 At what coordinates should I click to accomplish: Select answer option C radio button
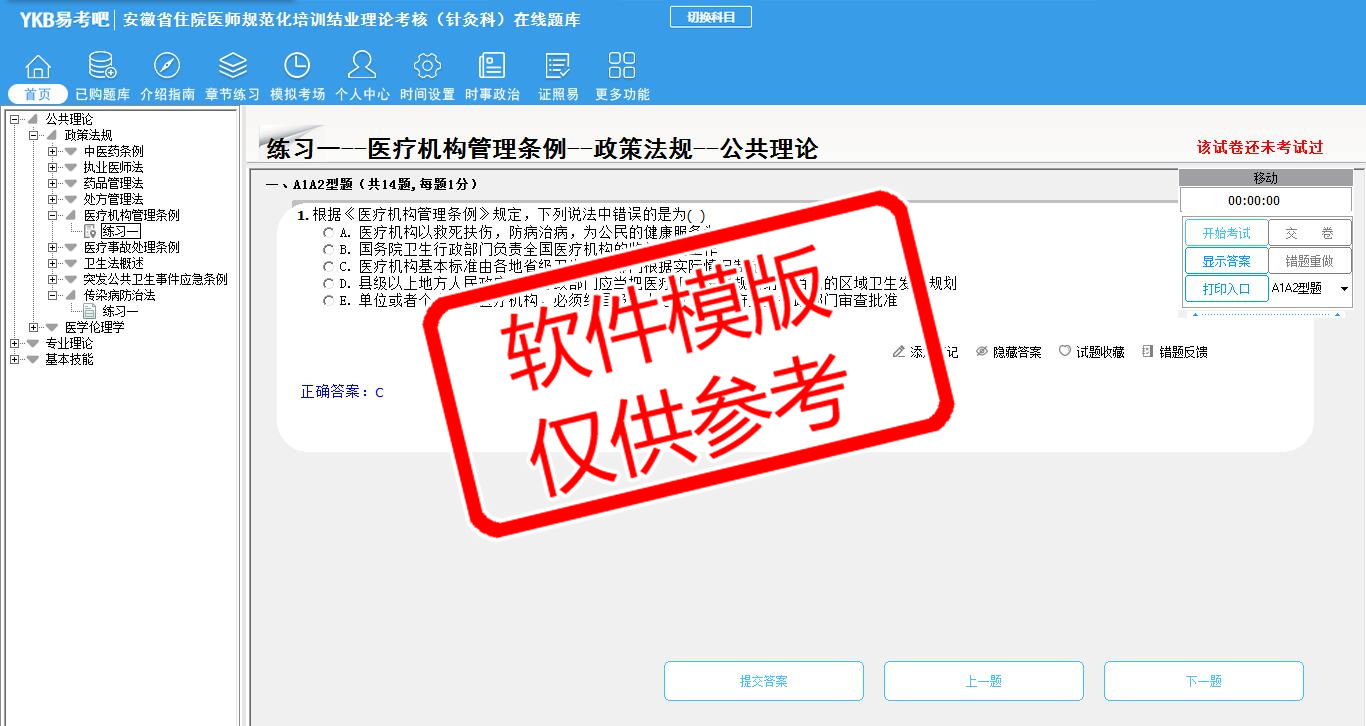click(328, 266)
